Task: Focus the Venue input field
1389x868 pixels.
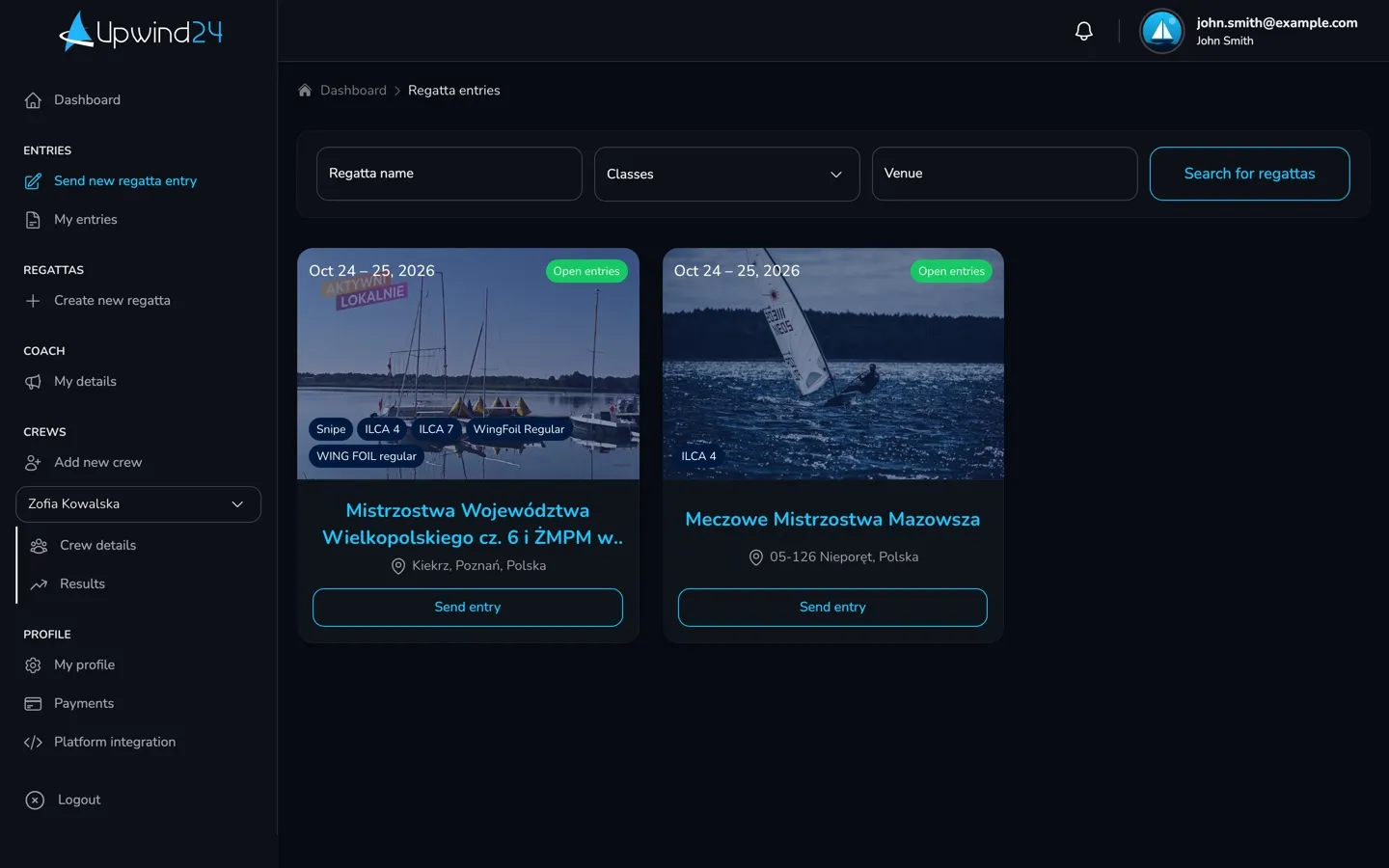Action: (1004, 174)
